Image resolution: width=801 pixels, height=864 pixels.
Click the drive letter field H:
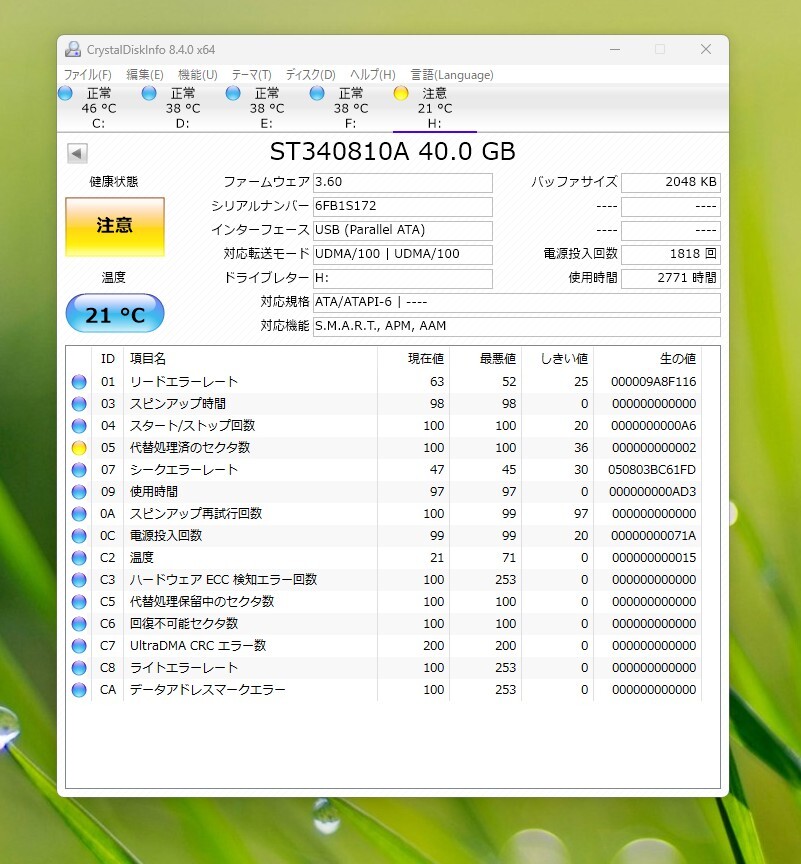pyautogui.click(x=403, y=278)
